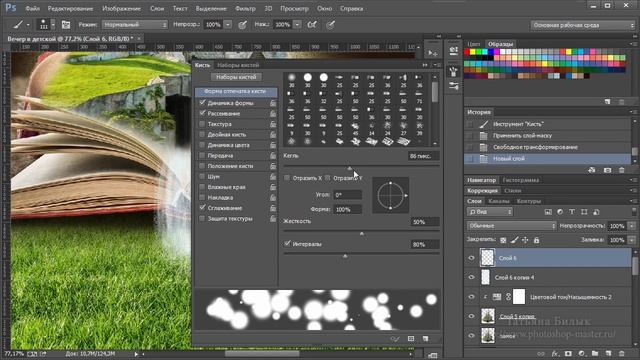
Task: Open Изображение menu
Action: pyautogui.click(x=121, y=9)
